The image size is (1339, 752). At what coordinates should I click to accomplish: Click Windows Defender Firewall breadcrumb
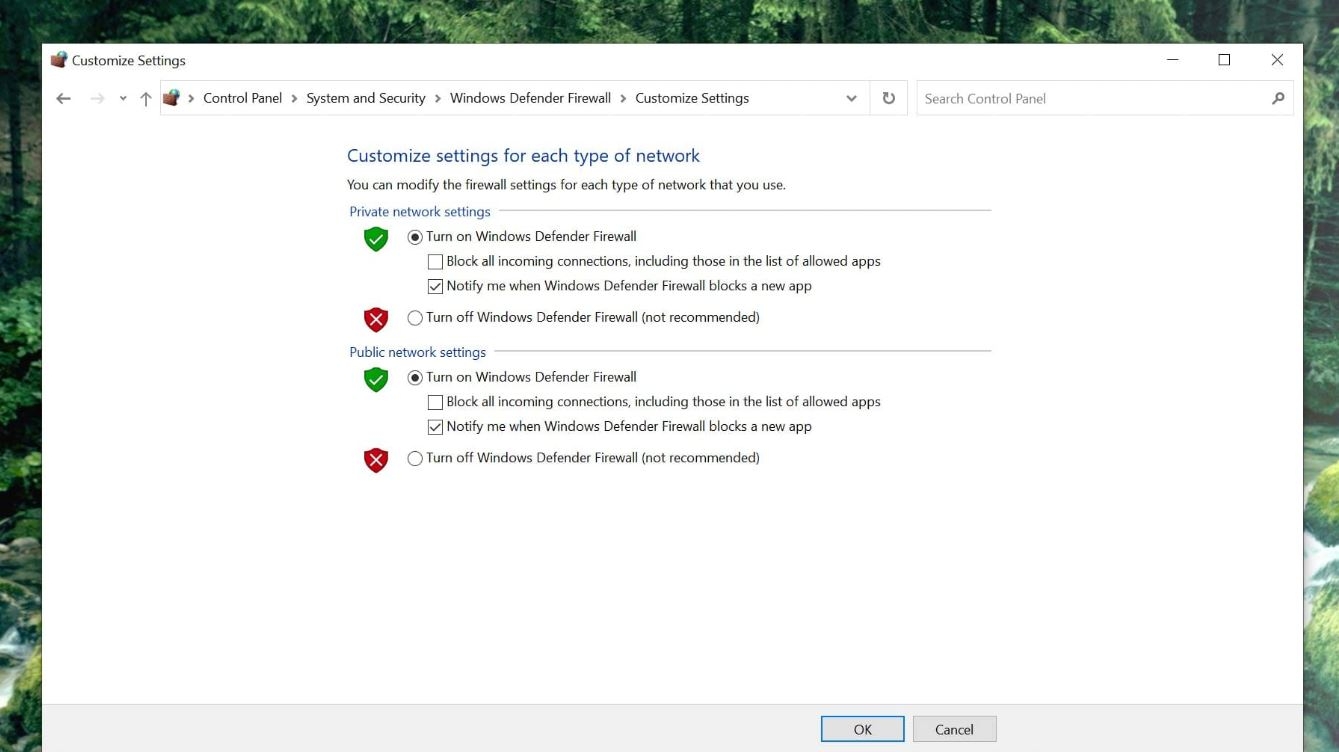[530, 98]
